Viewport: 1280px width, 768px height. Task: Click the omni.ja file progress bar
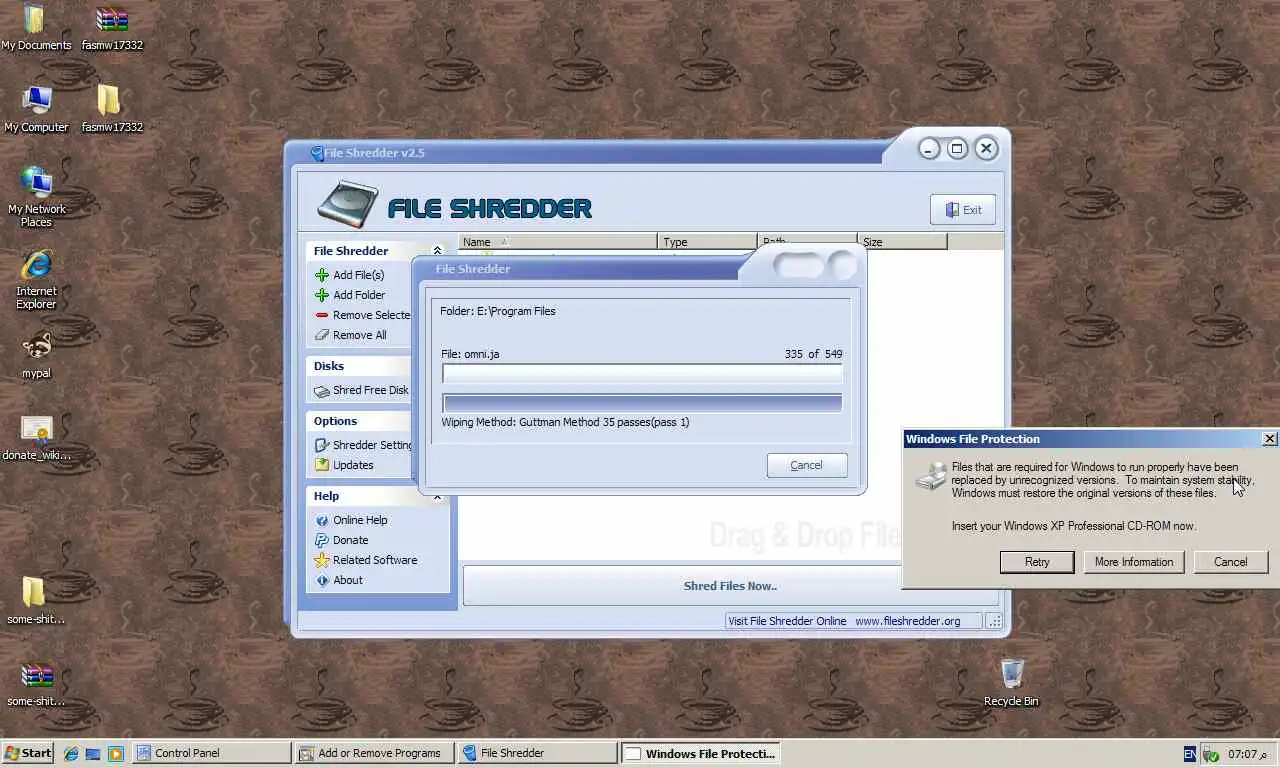(x=642, y=373)
